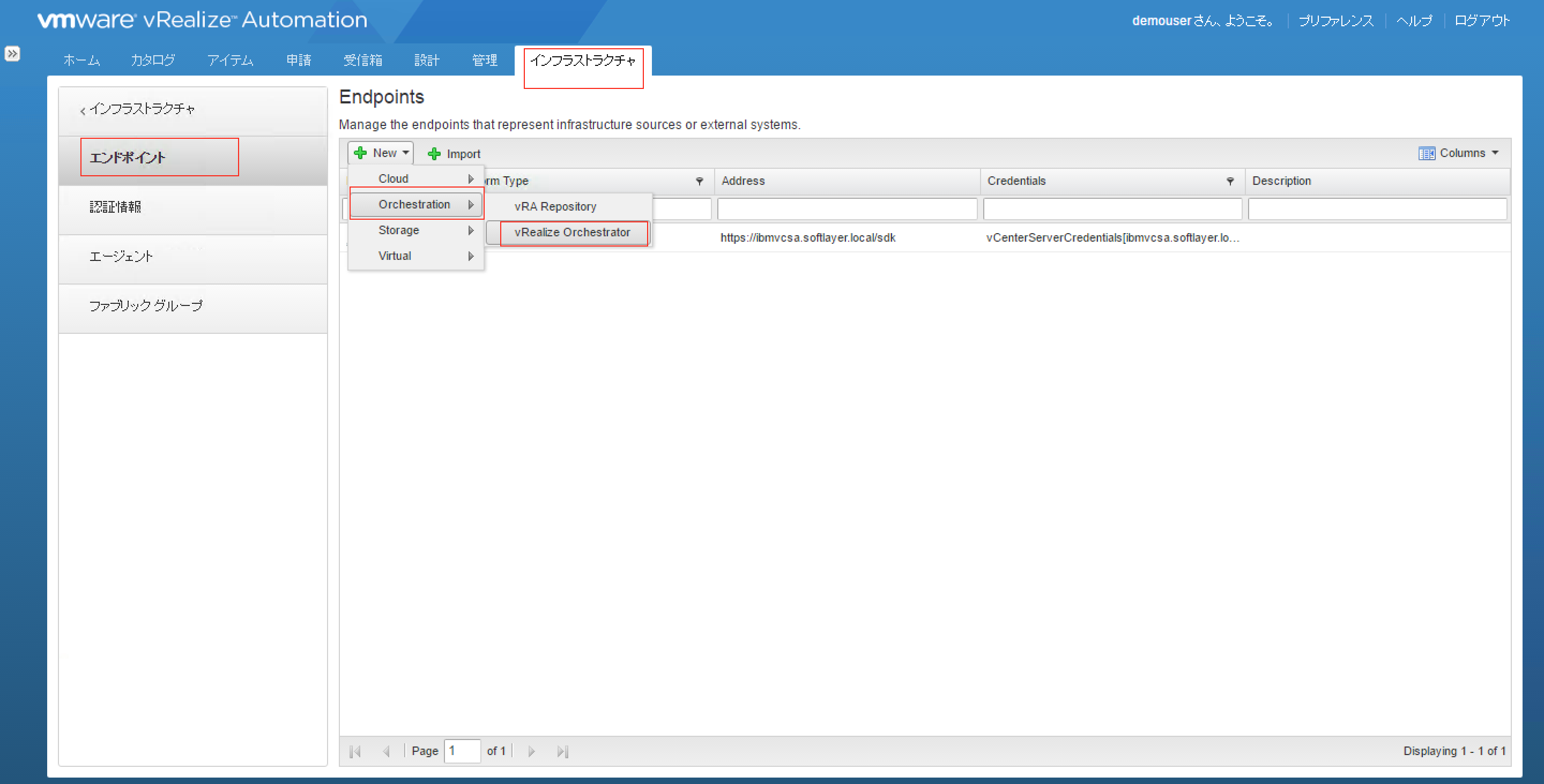Go to the last page icon
The width and height of the screenshot is (1544, 784).
[x=562, y=751]
